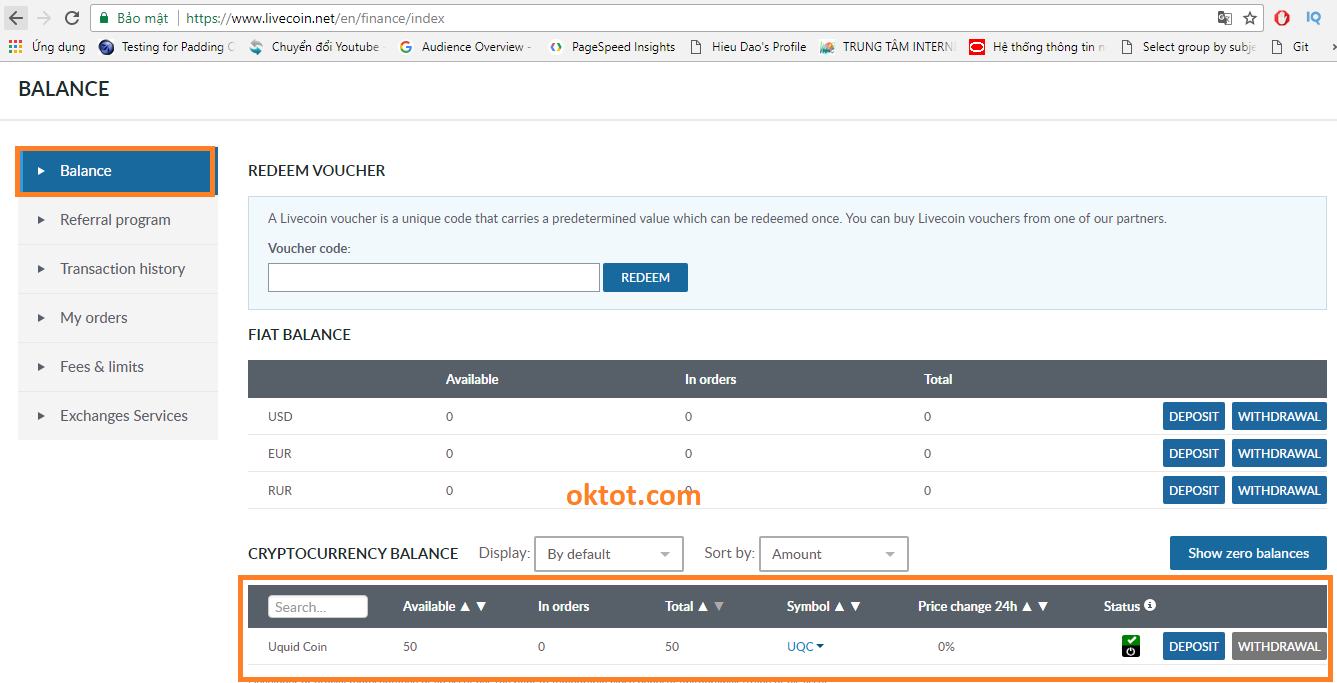Screen dimensions: 1337x683
Task: Click the browser reload page icon
Action: (72, 18)
